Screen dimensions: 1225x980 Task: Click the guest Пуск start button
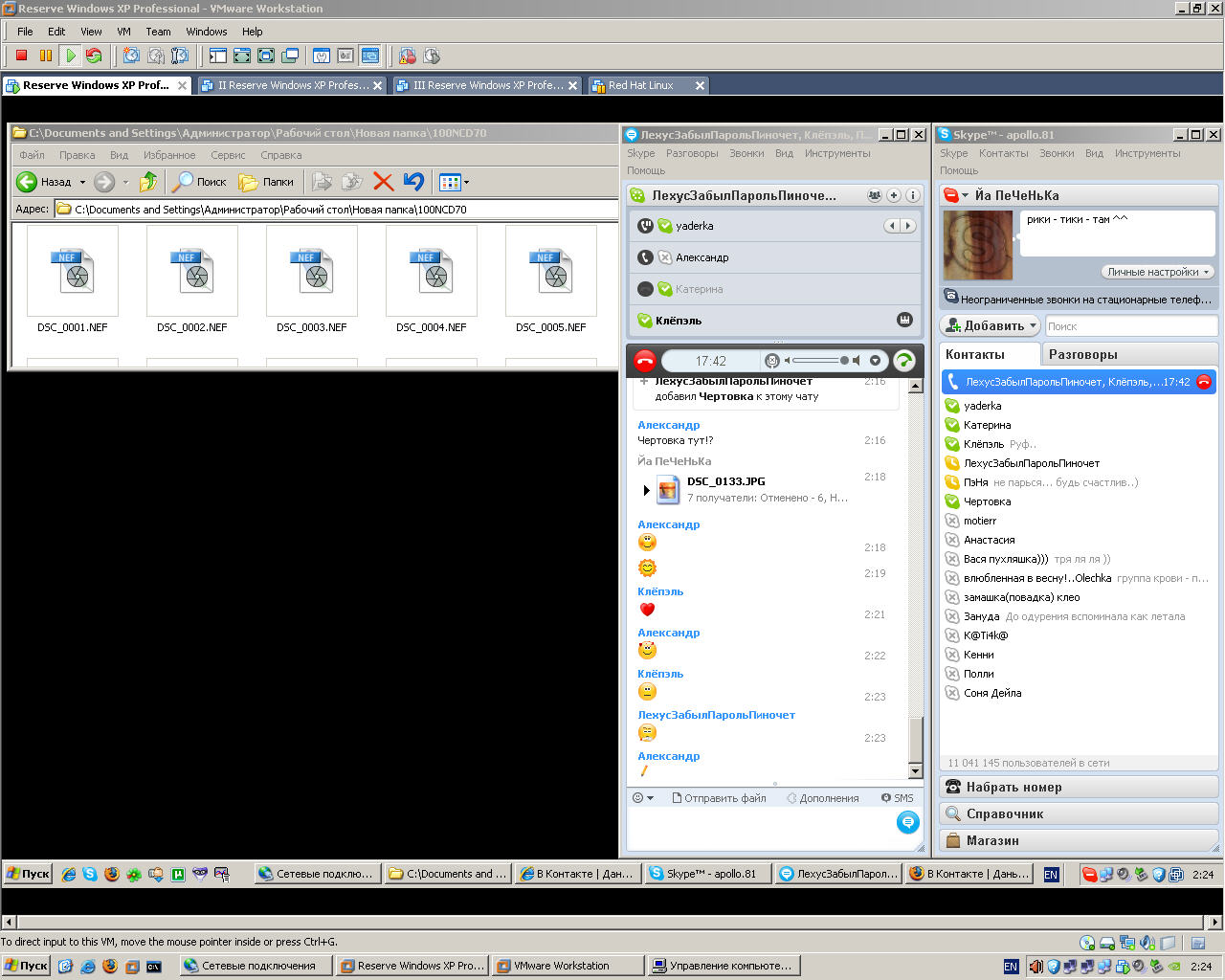click(x=28, y=873)
